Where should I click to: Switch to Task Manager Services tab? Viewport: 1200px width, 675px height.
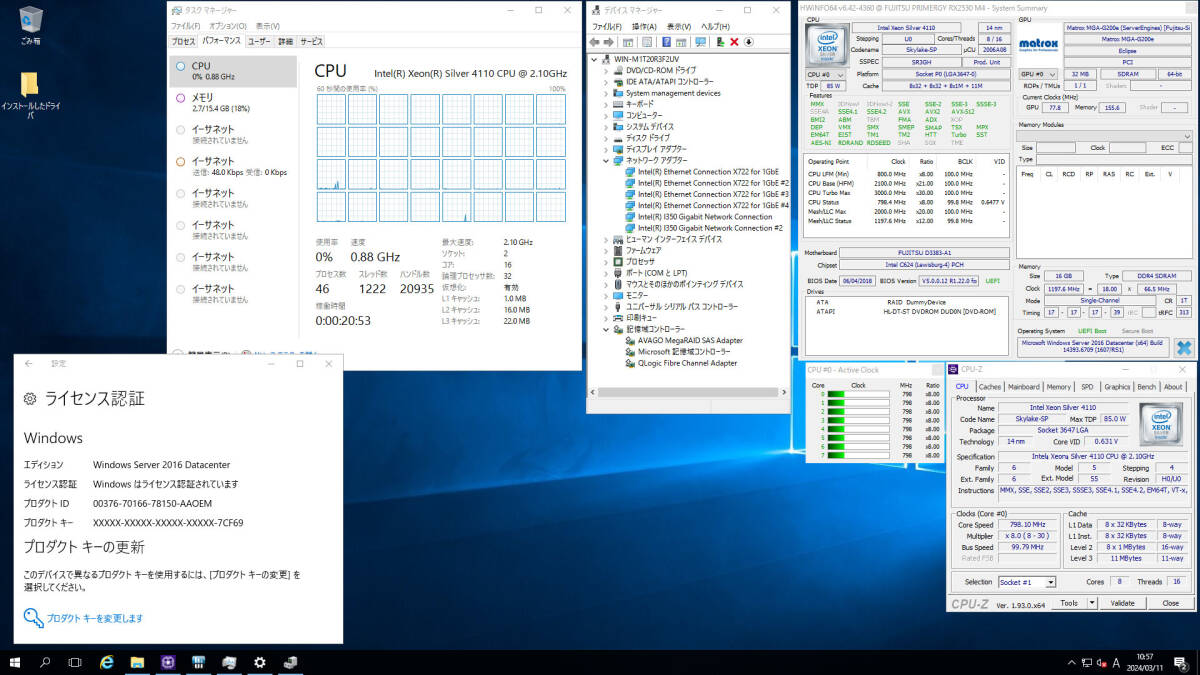(312, 41)
